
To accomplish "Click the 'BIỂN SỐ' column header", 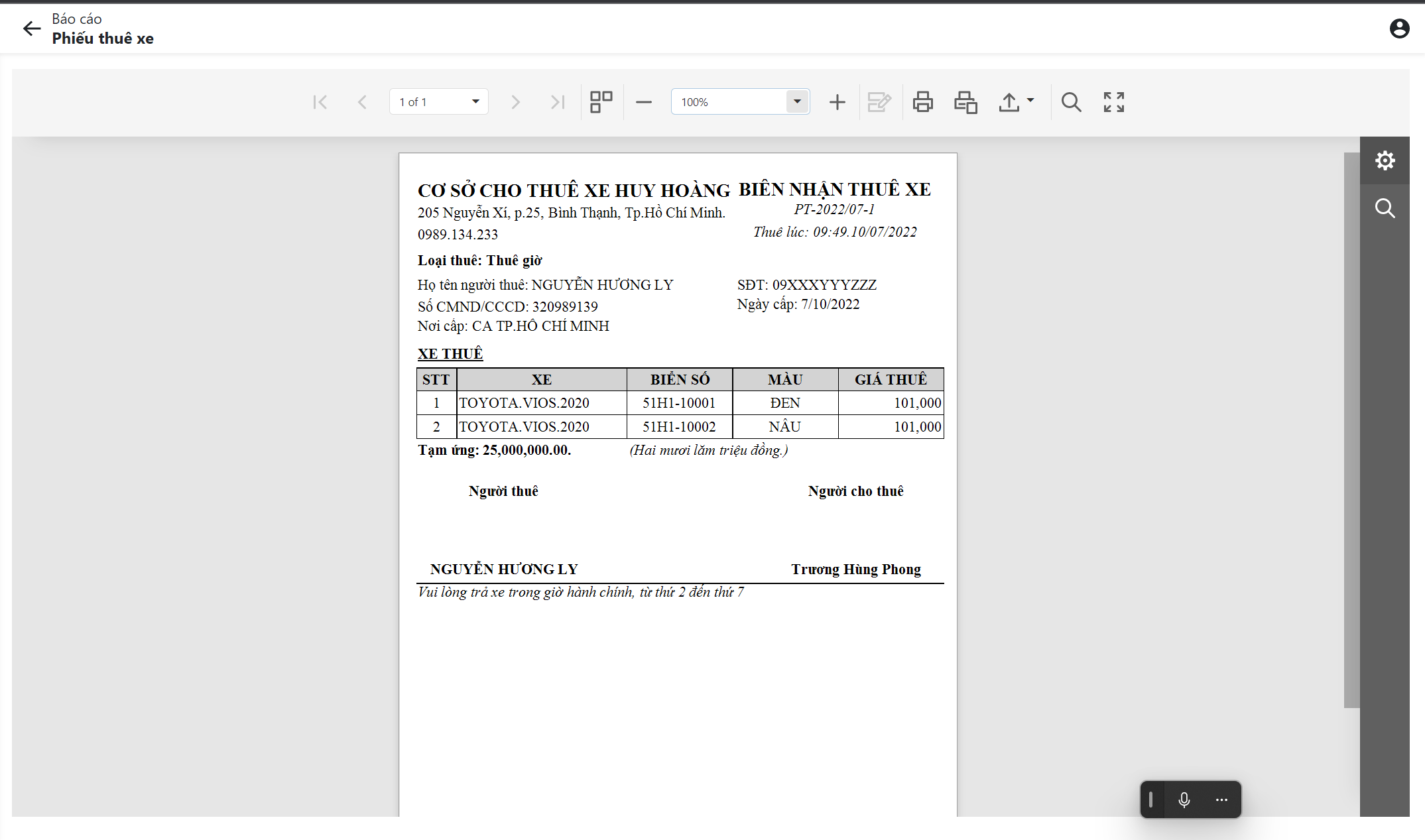I will [x=680, y=379].
